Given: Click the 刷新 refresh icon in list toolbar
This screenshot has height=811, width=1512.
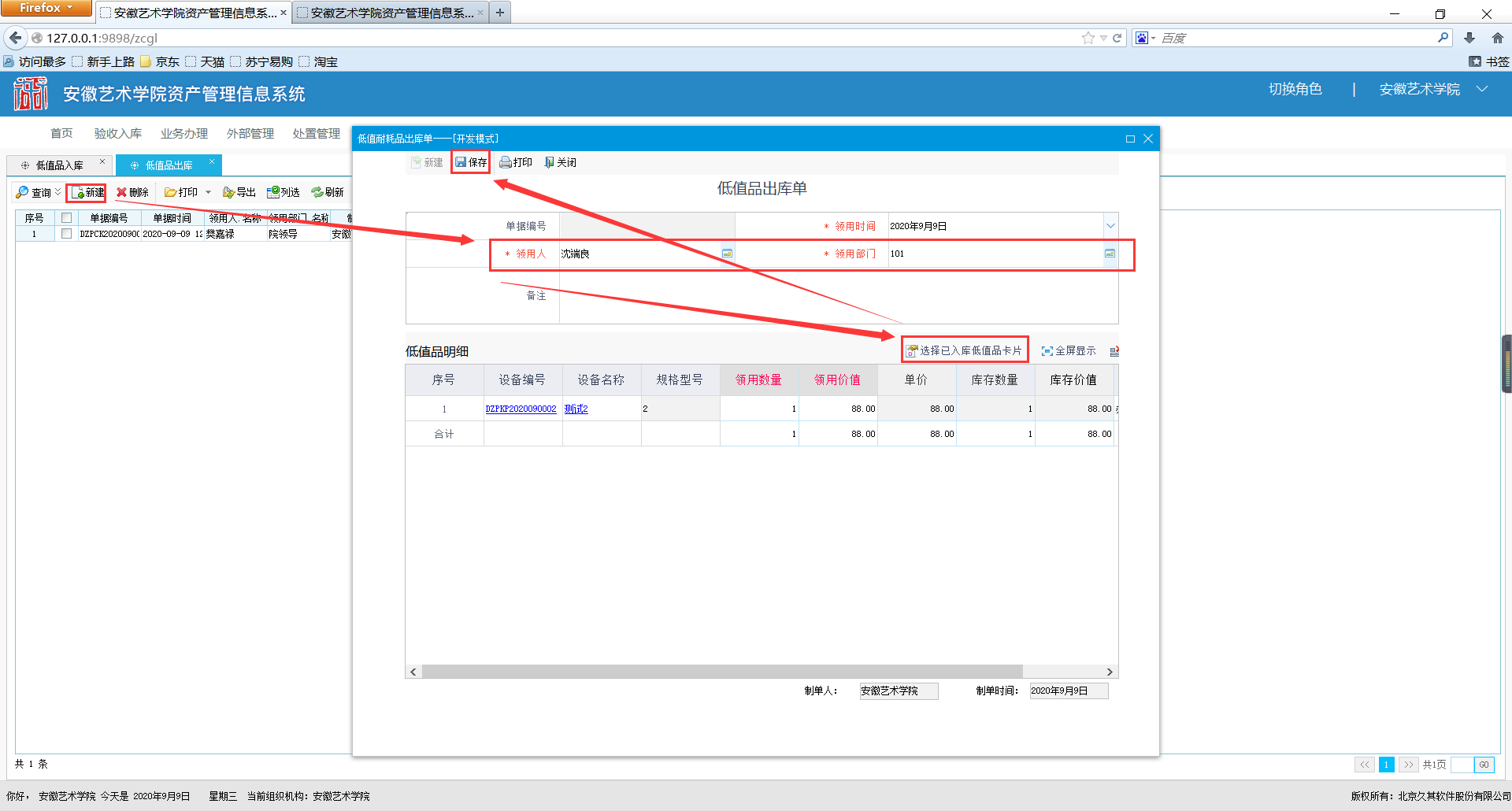Looking at the screenshot, I should (317, 192).
